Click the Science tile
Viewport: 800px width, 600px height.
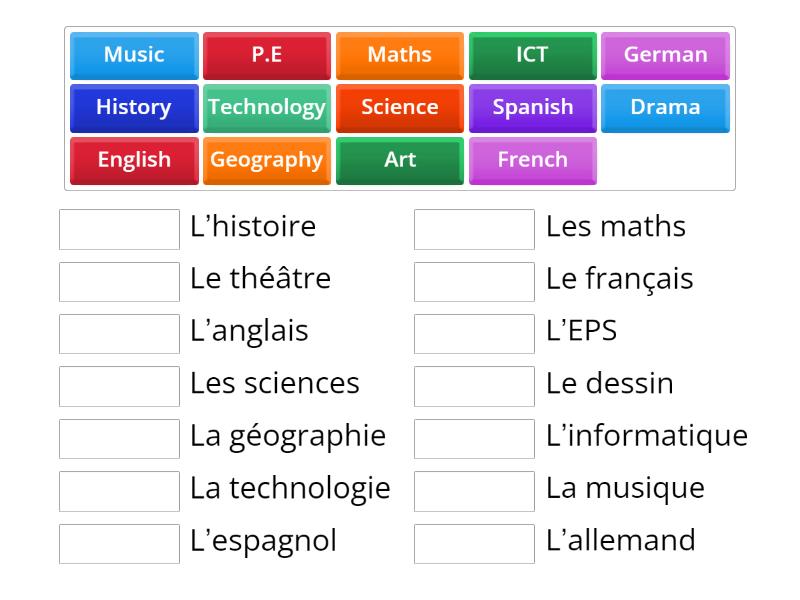click(x=399, y=108)
